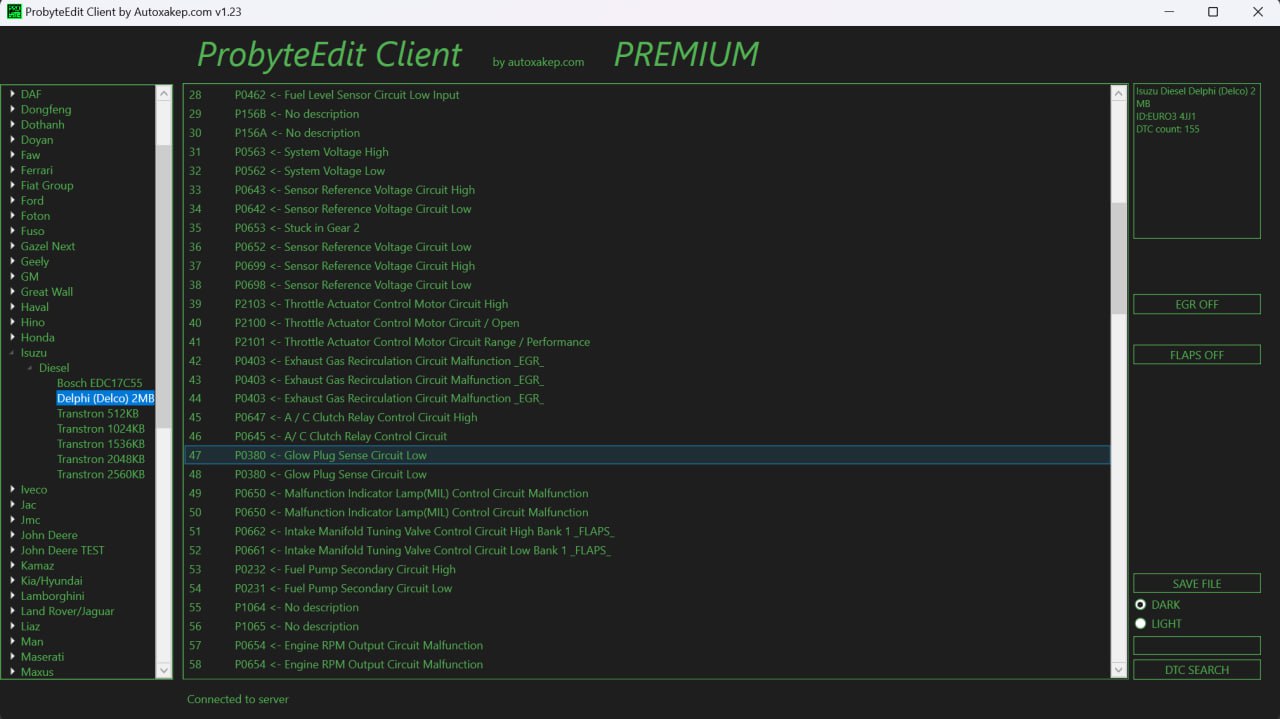Select the DARK theme radio button

click(x=1141, y=605)
